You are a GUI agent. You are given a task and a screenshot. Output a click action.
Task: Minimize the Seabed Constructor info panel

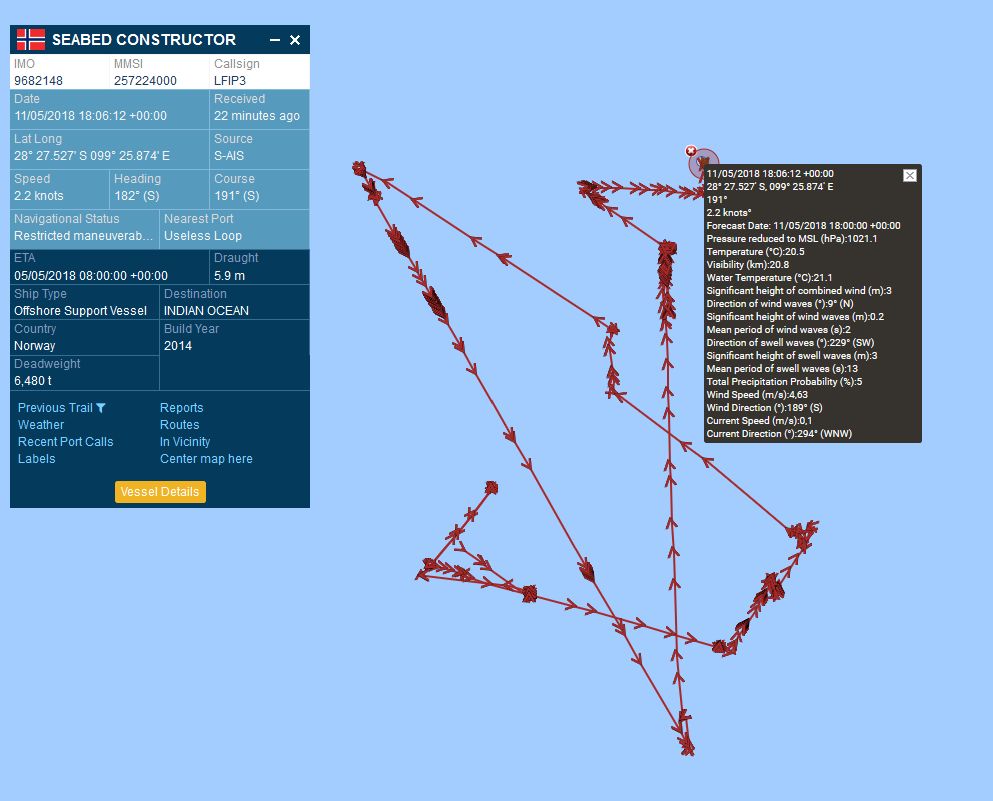tap(275, 40)
